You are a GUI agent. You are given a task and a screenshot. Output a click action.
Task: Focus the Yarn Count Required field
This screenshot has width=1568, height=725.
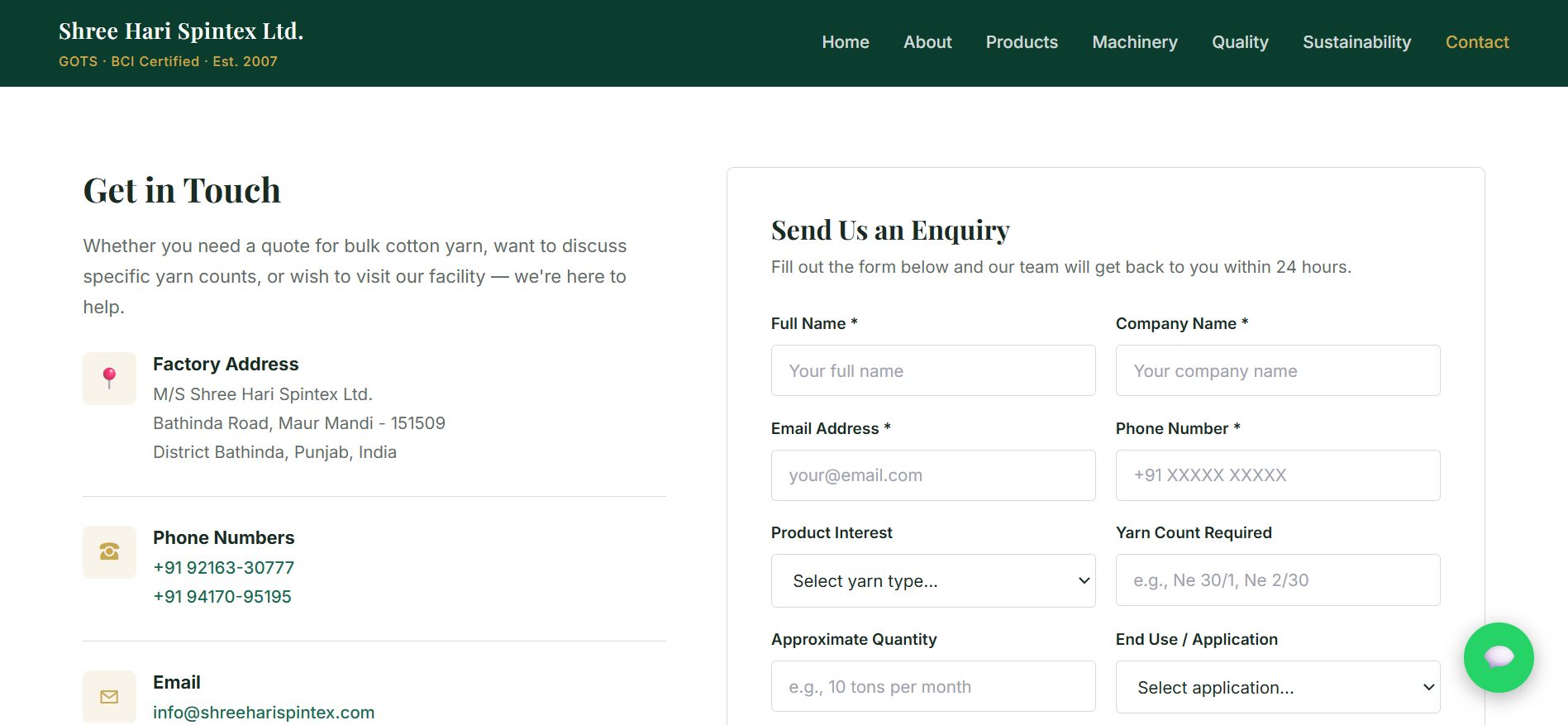pos(1278,580)
